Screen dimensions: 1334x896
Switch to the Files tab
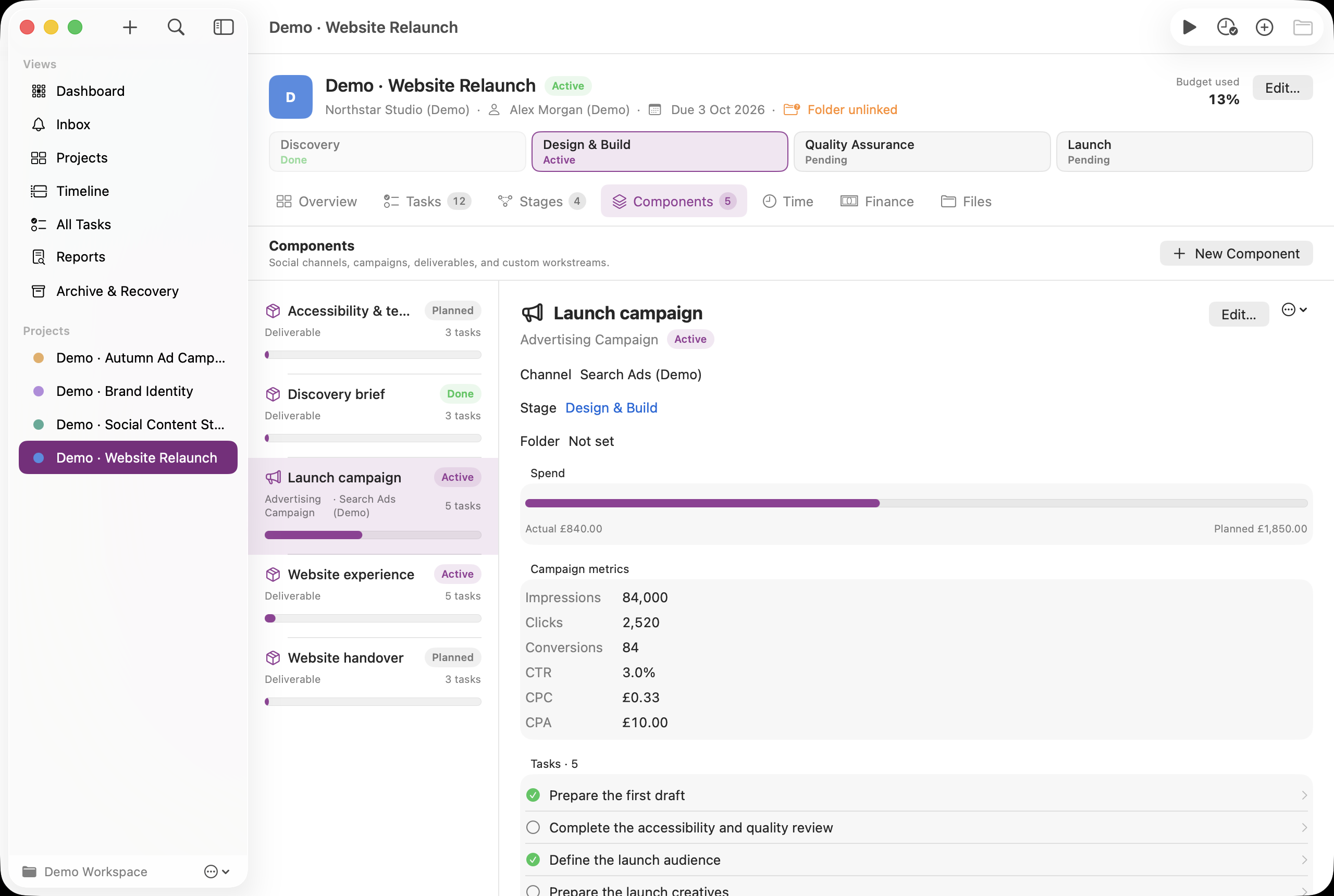[x=966, y=201]
